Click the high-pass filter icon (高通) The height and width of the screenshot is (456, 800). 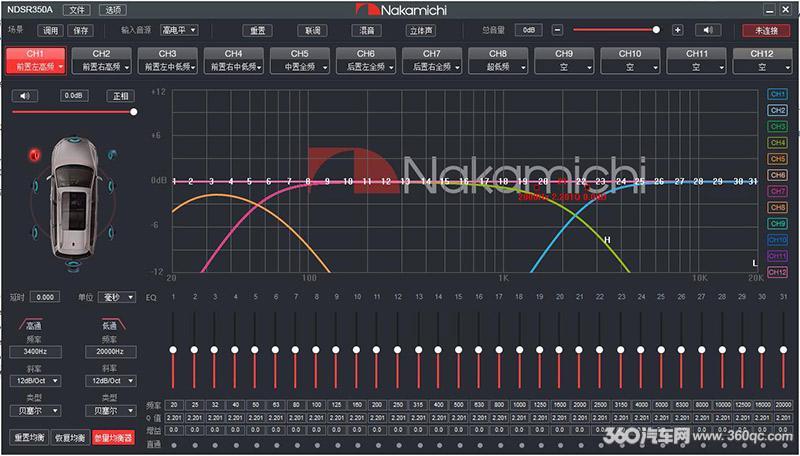click(33, 324)
